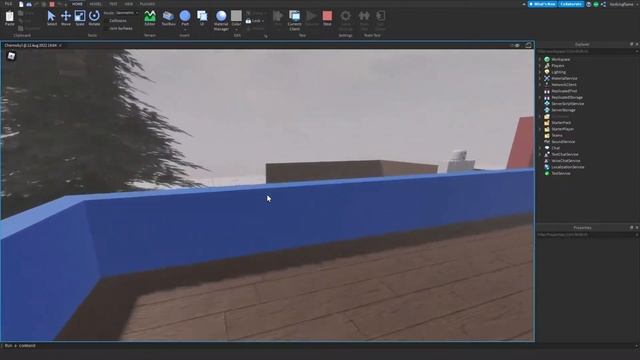This screenshot has height=360, width=640.
Task: Select TextChatService in Explorer
Action: click(x=564, y=154)
